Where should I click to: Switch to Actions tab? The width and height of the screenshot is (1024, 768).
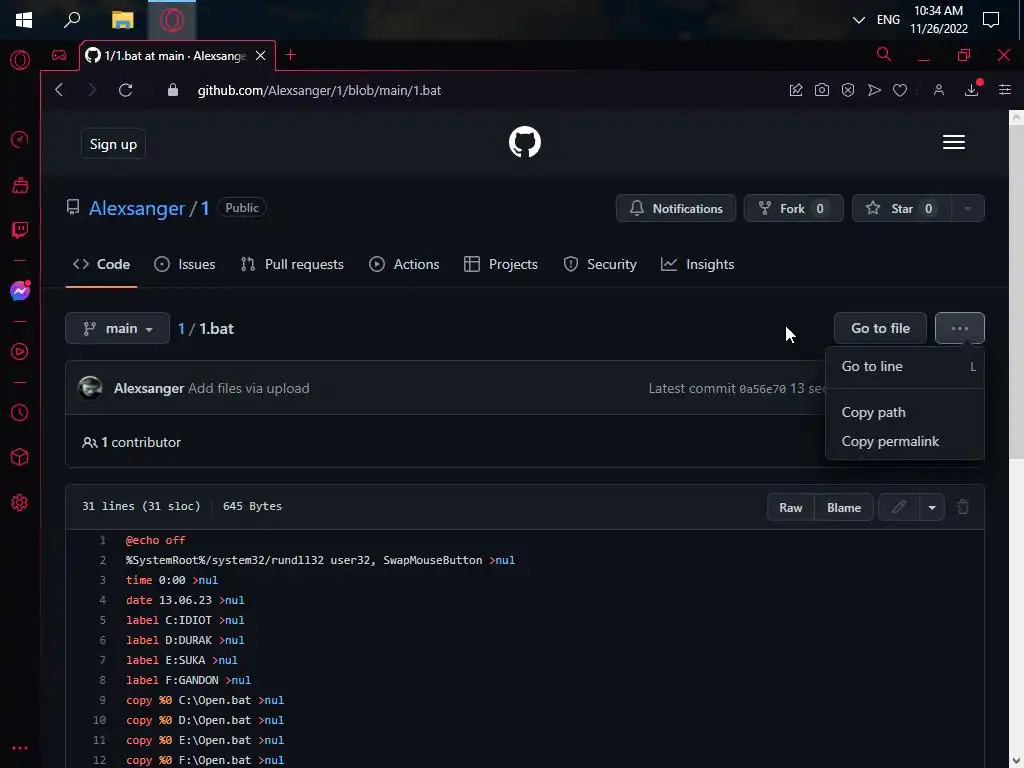[x=404, y=264]
